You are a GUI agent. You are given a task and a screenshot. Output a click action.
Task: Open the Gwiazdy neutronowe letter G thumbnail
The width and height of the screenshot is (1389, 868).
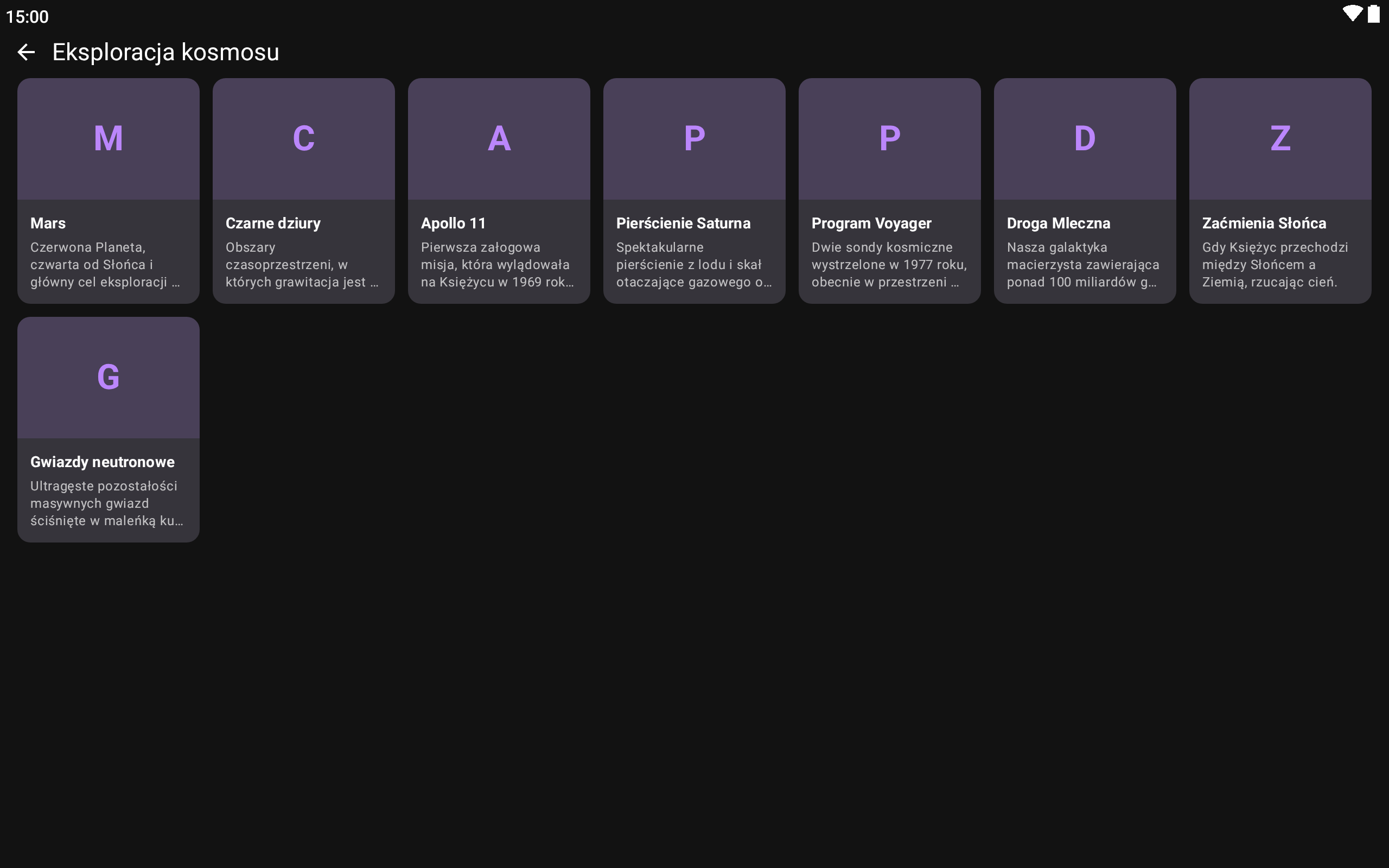click(x=109, y=378)
